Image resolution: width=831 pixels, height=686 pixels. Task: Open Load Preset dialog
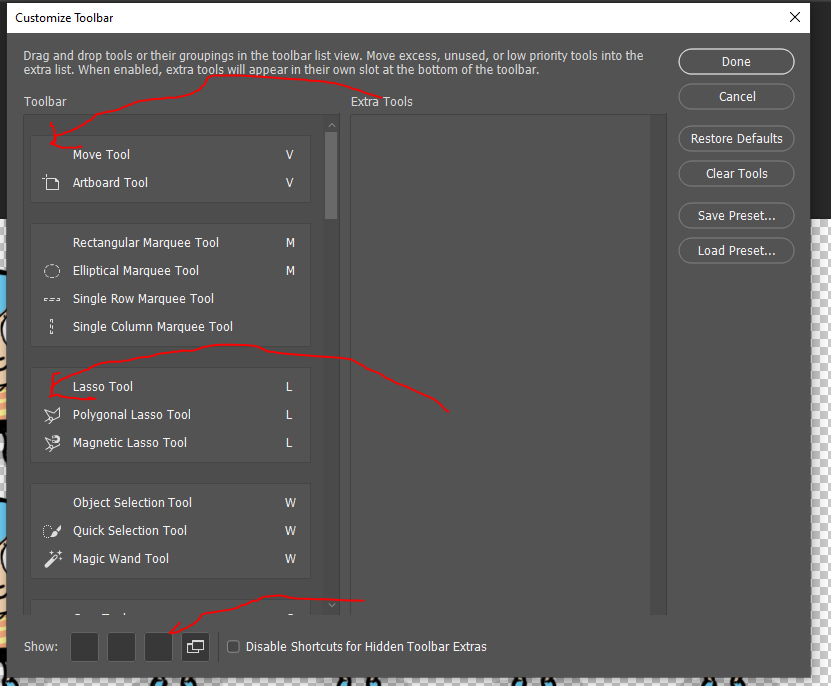[736, 250]
